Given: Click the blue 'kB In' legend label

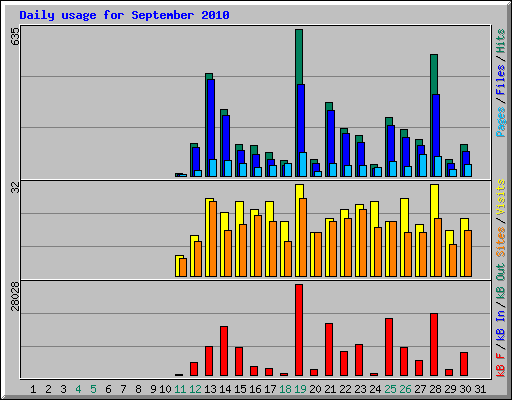Looking at the screenshot, I should point(501,327).
